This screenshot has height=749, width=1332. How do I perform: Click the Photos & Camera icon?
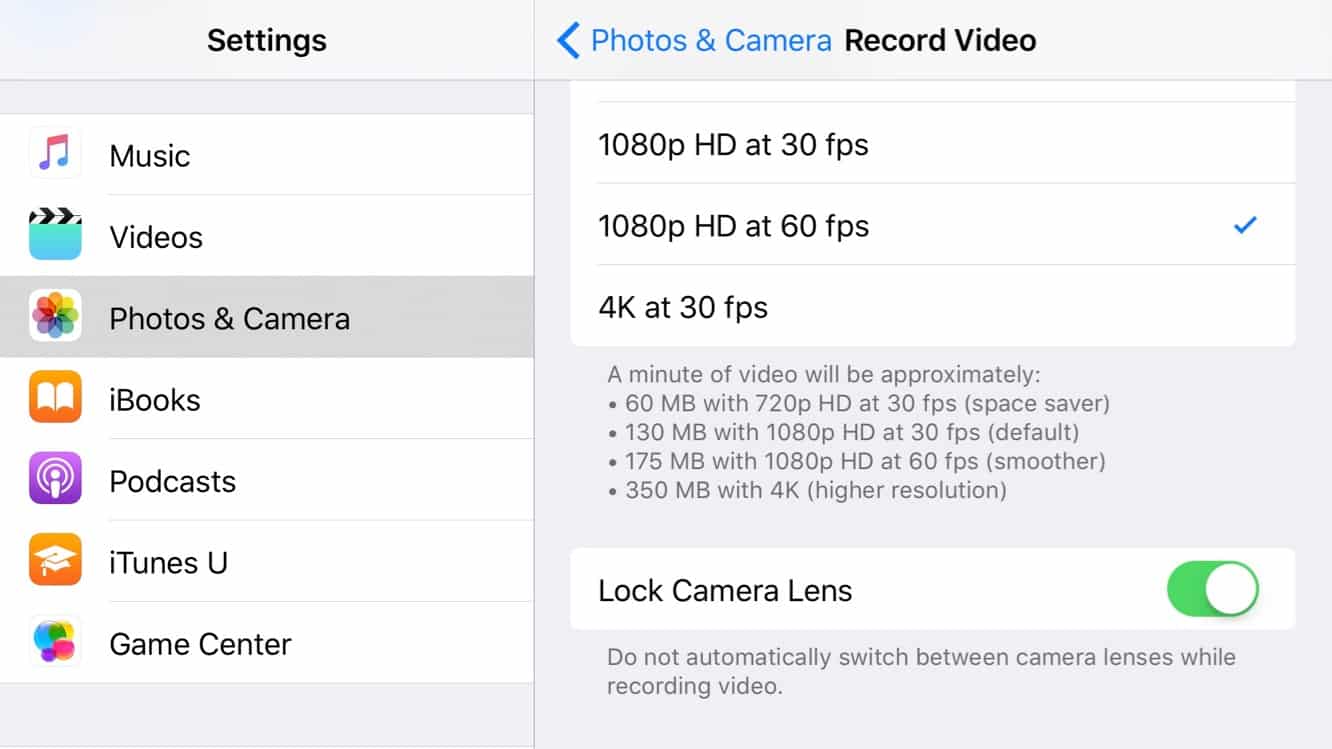[55, 317]
